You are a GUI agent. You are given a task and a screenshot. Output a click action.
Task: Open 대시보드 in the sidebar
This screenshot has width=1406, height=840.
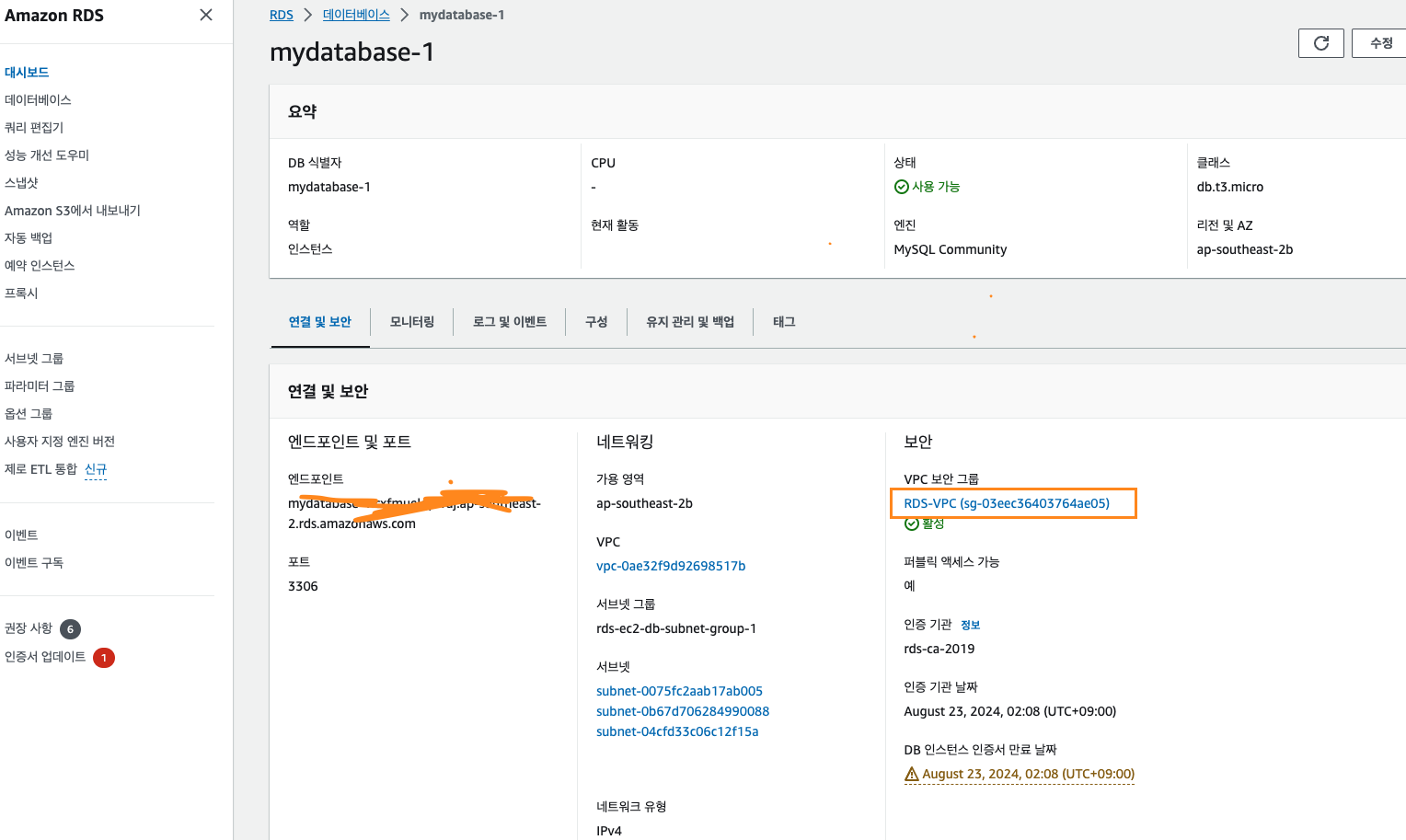pyautogui.click(x=27, y=72)
